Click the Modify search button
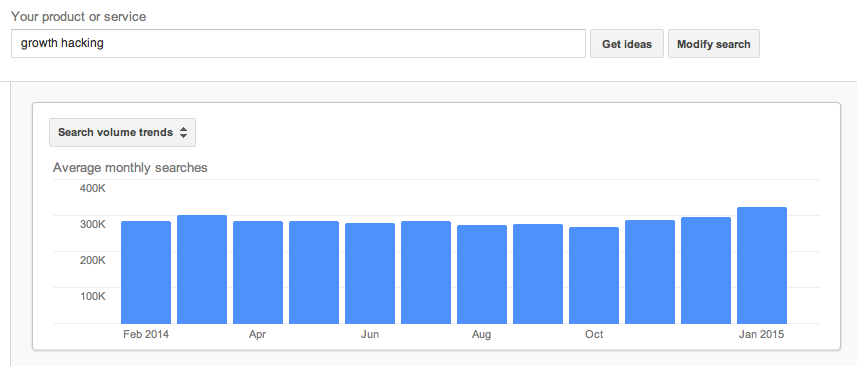 point(713,44)
